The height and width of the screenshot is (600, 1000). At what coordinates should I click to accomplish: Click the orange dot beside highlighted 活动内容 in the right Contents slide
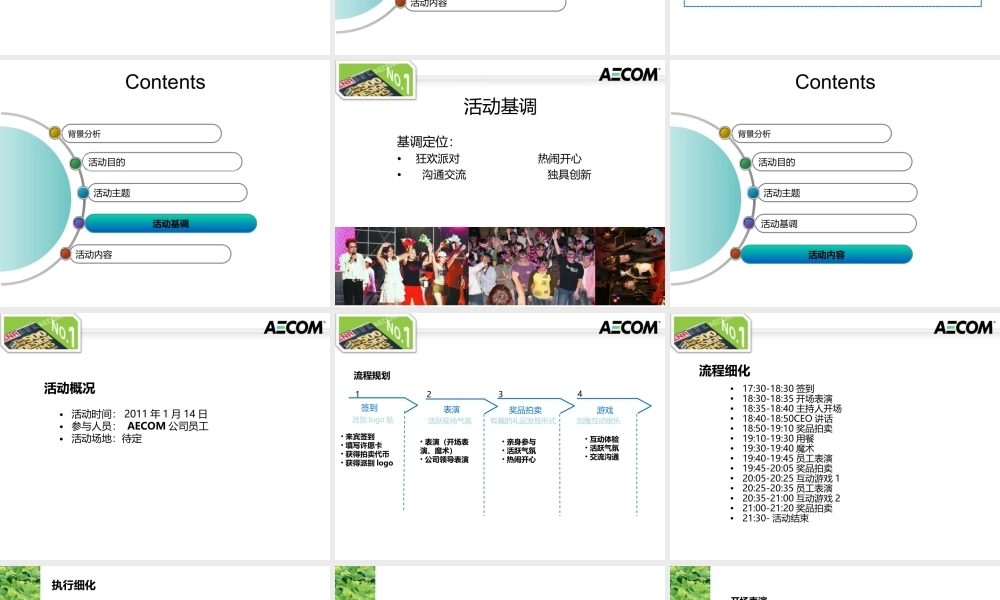pyautogui.click(x=735, y=254)
